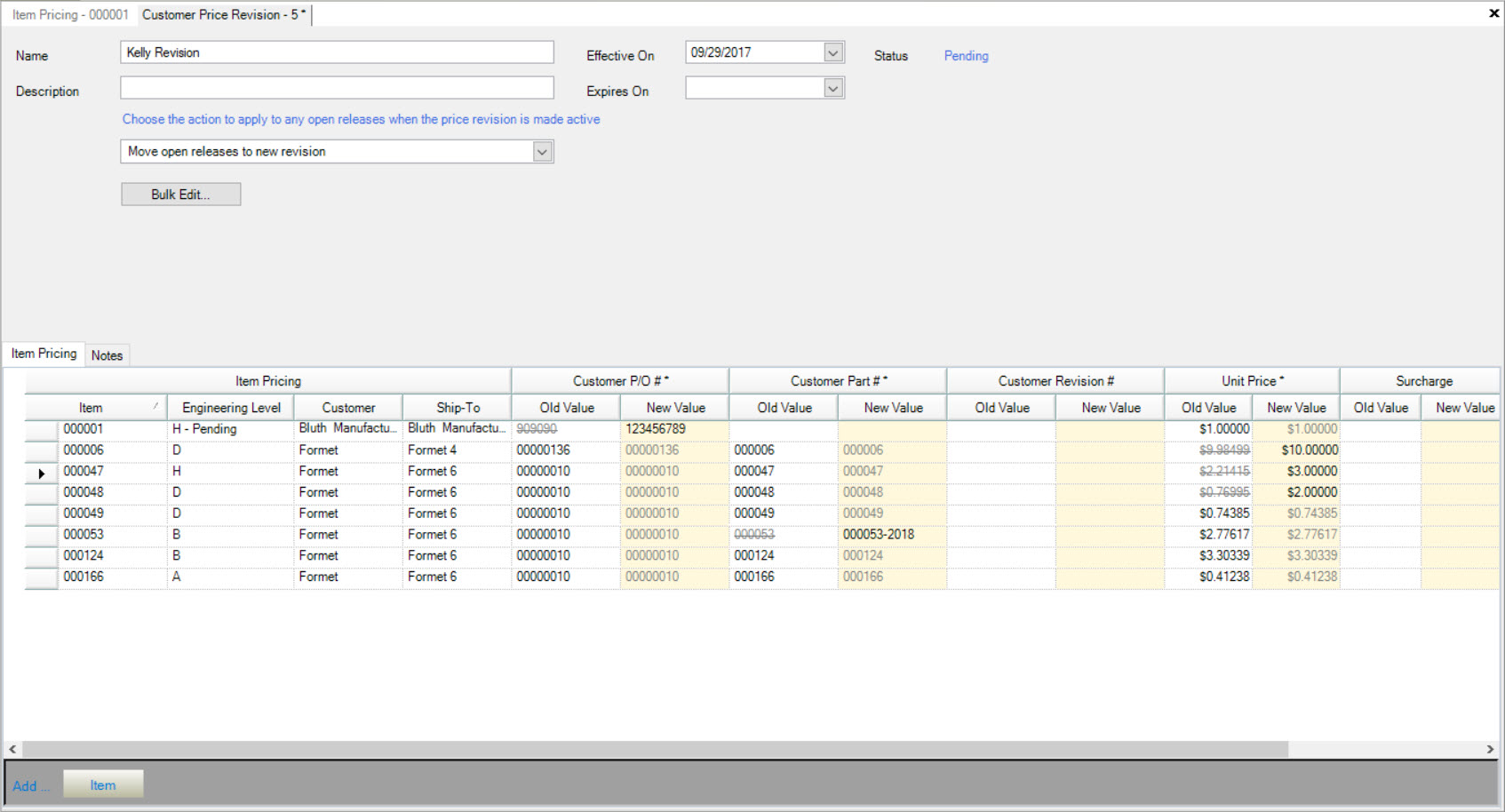Click current row arrow for item 000047
This screenshot has width=1505, height=812.
point(41,472)
